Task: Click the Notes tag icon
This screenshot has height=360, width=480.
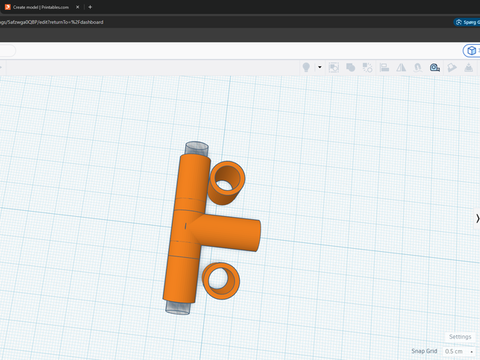Action: (x=452, y=68)
